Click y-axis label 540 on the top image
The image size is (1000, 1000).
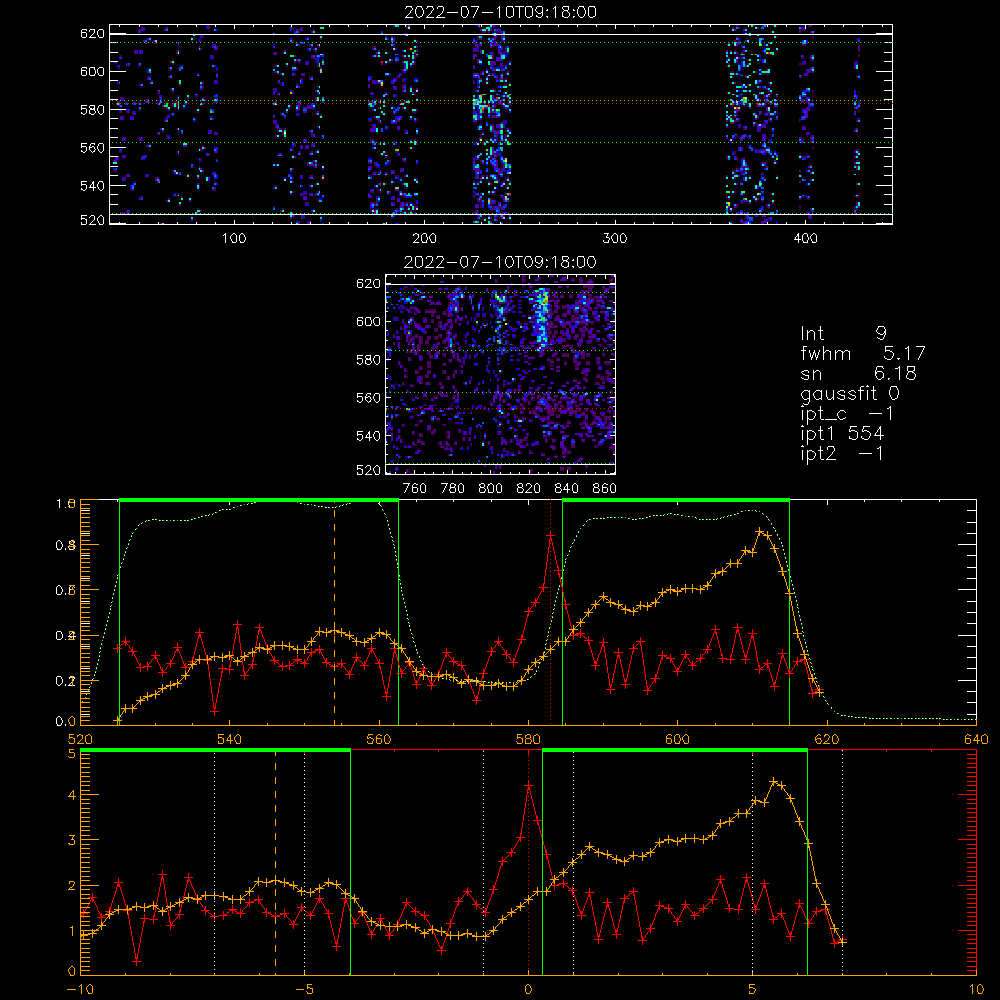92,186
